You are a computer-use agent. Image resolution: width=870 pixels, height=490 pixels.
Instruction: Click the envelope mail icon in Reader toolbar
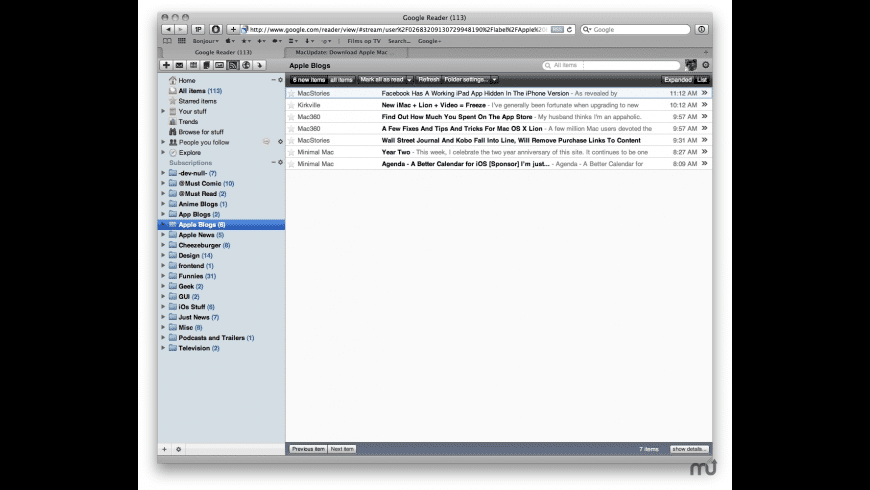pyautogui.click(x=179, y=65)
